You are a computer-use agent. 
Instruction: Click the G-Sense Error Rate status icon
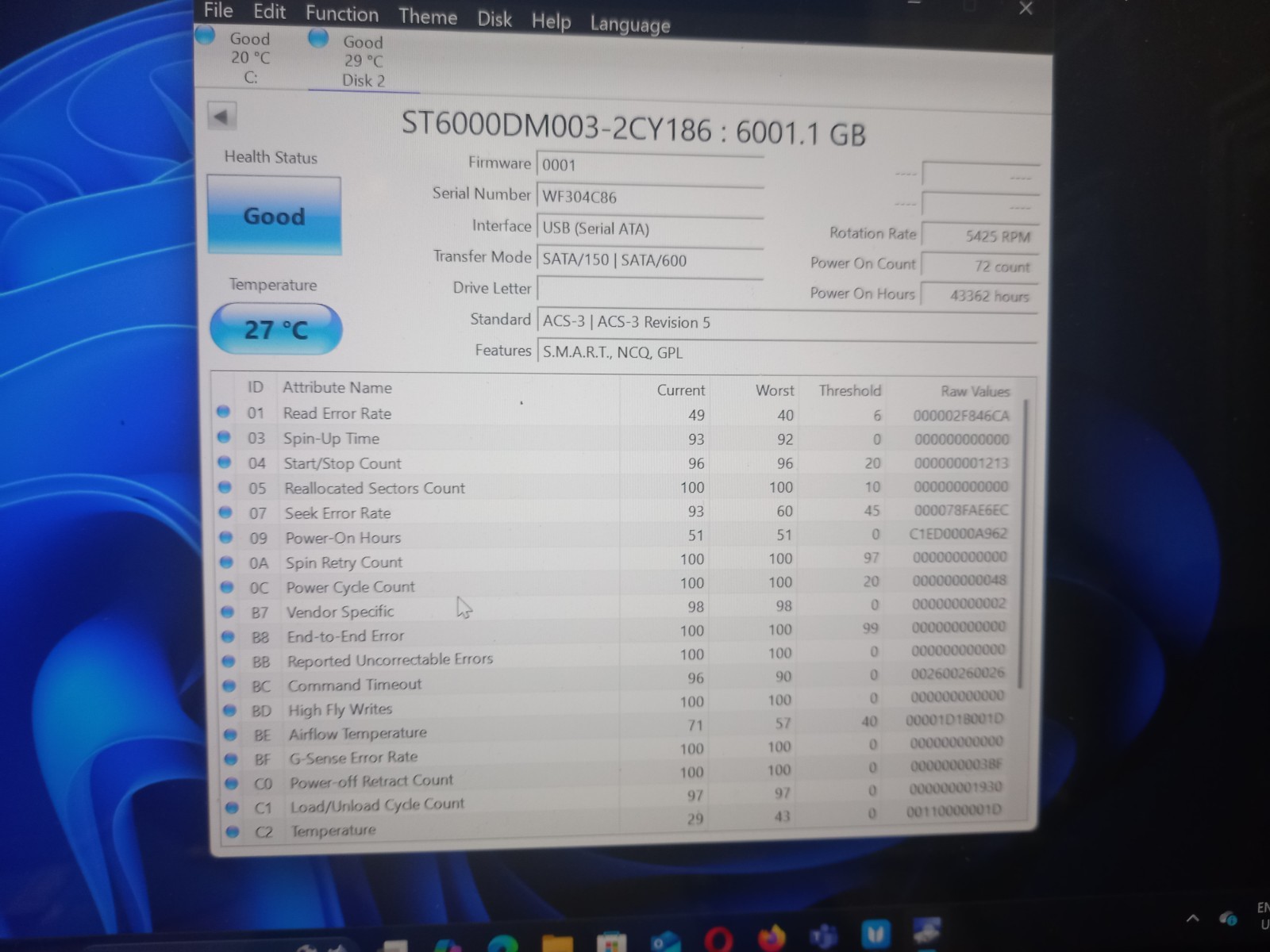pyautogui.click(x=231, y=758)
